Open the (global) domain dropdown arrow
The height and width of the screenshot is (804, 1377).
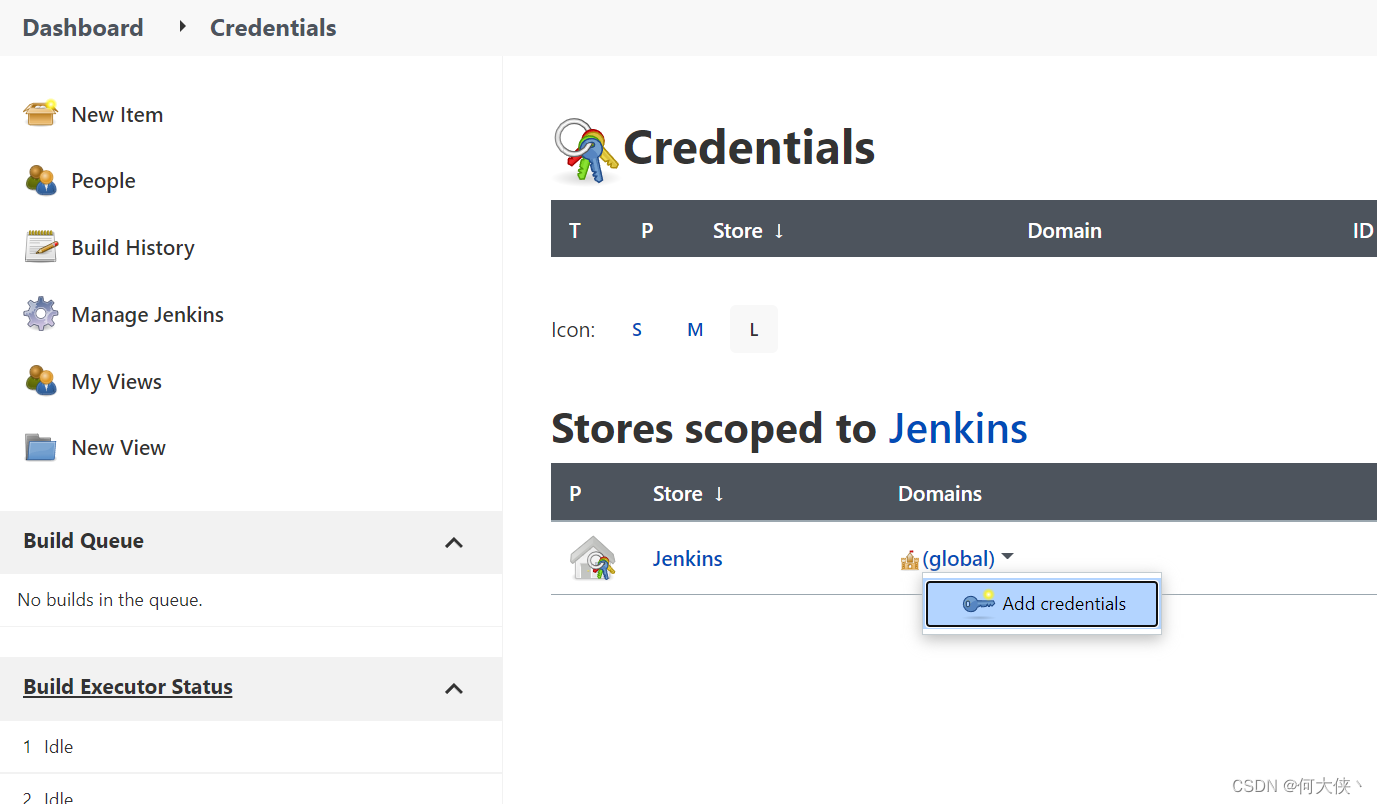coord(1007,557)
